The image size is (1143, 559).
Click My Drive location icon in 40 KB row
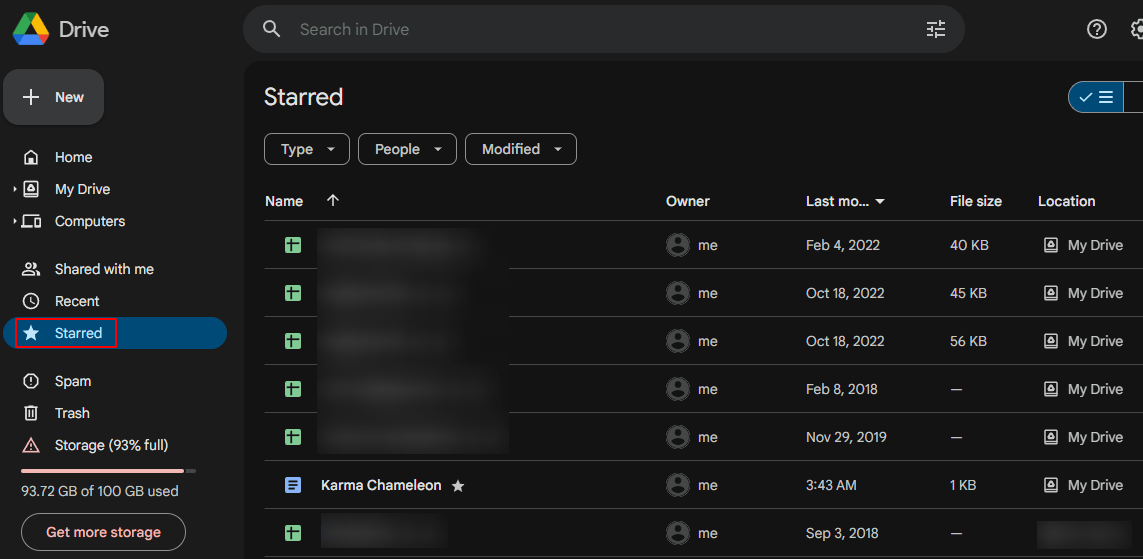[x=1050, y=246]
